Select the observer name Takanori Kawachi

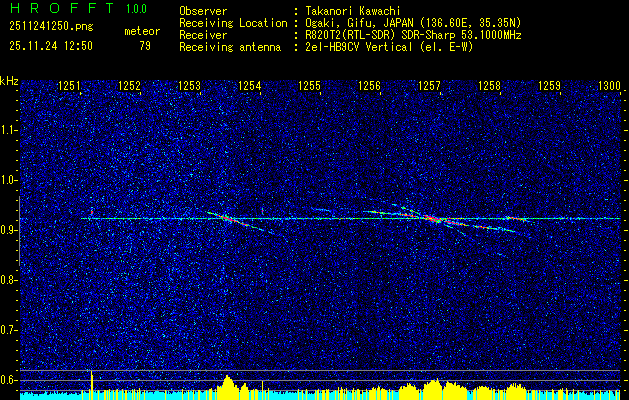coord(352,11)
